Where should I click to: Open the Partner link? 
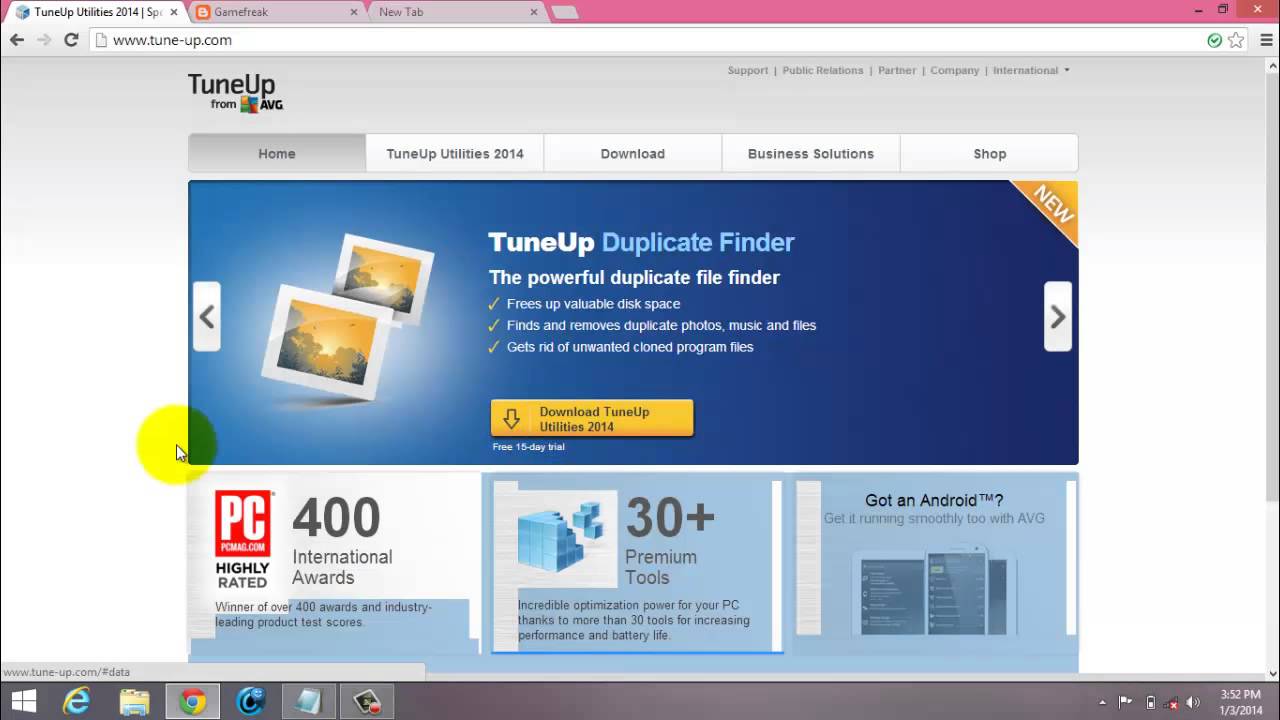[x=897, y=70]
